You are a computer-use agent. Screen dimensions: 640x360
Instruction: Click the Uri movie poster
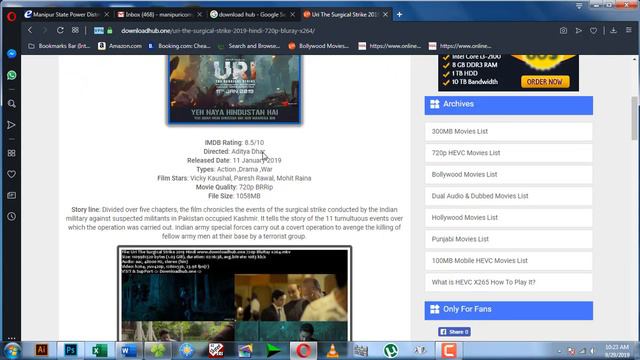235,89
